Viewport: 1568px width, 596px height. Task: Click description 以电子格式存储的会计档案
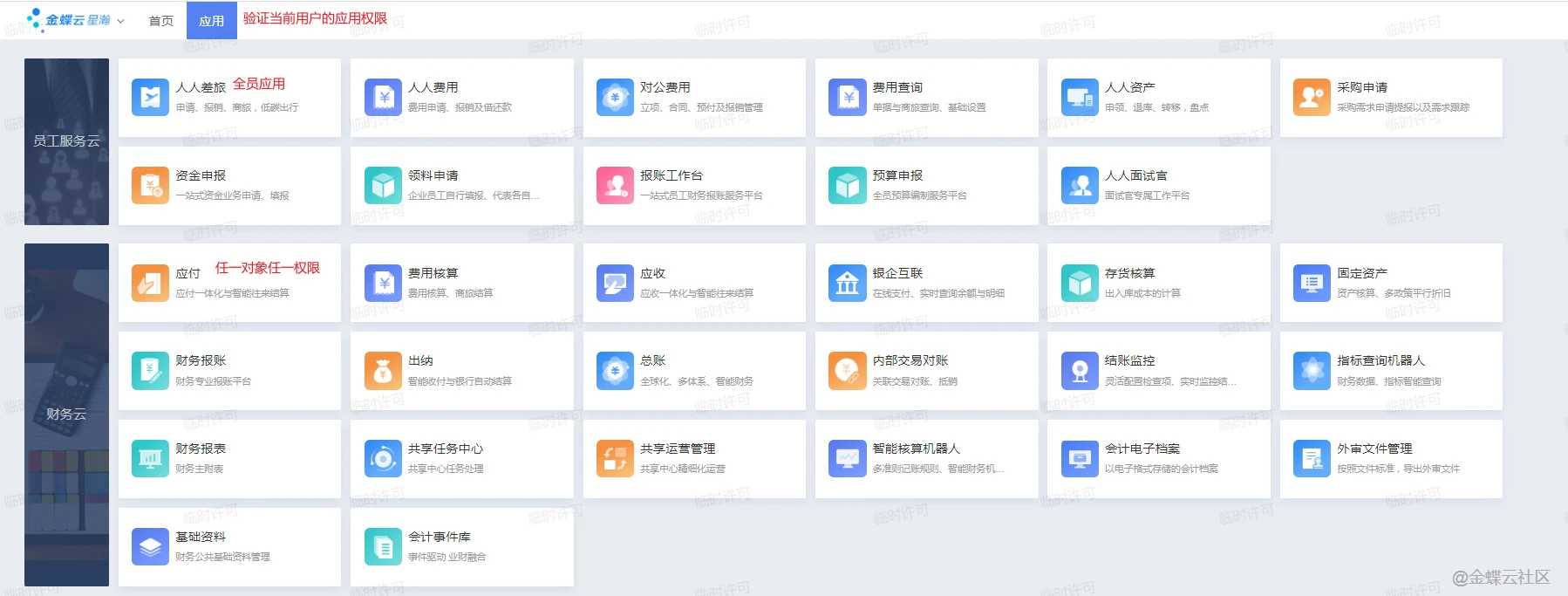[x=1162, y=469]
